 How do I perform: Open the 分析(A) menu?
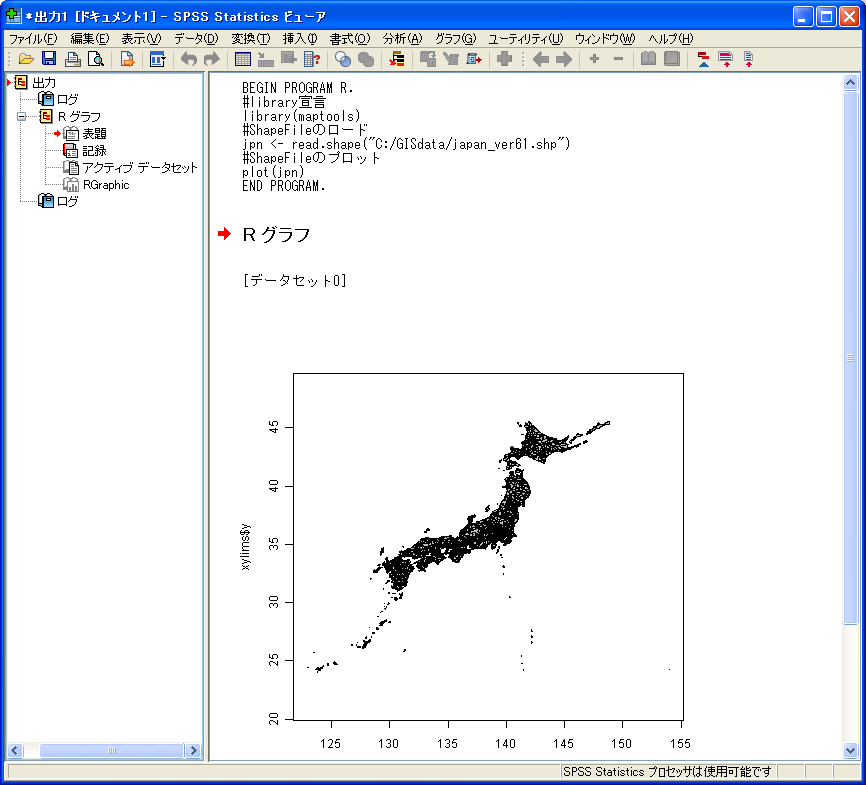(x=402, y=38)
